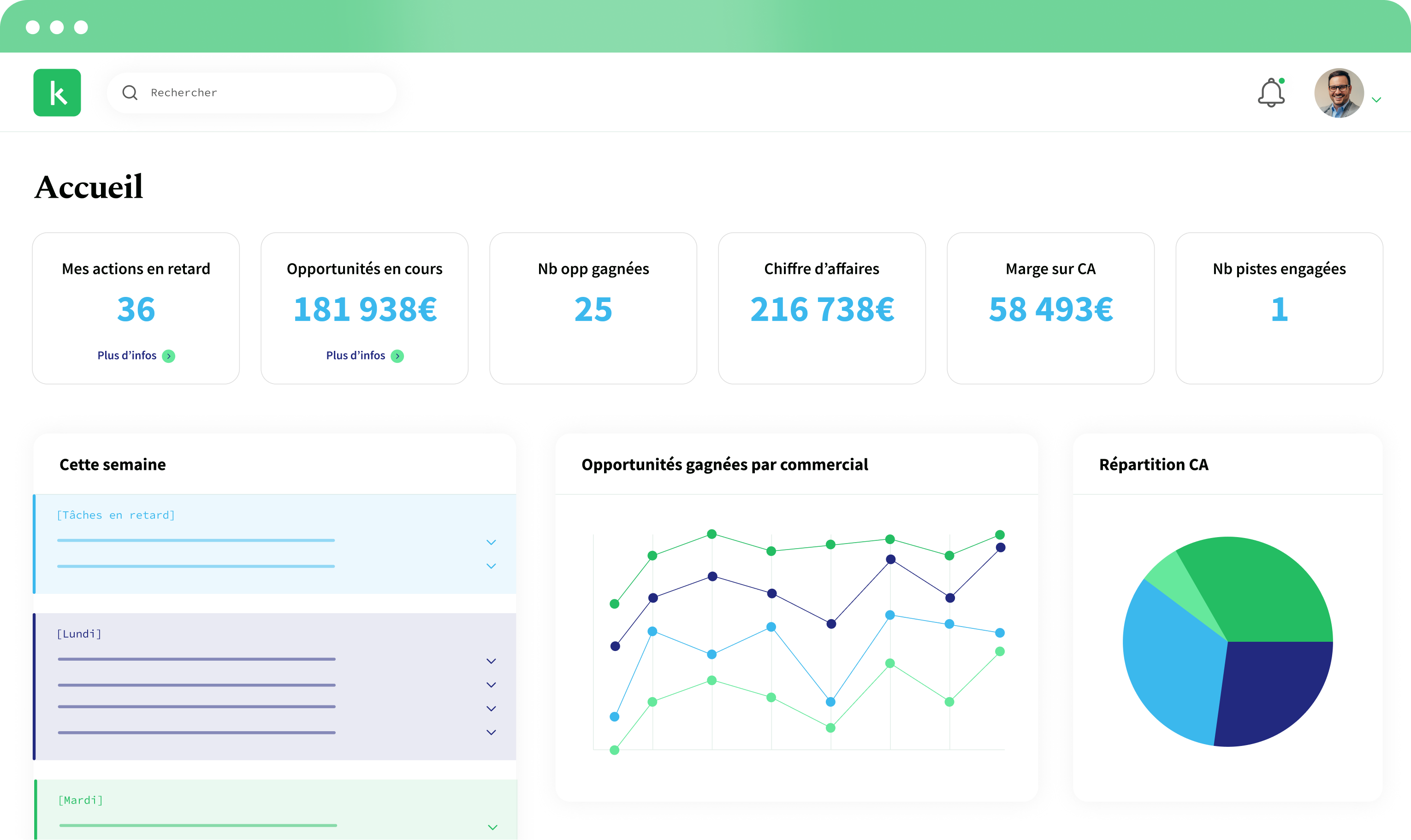Click the first light green chart point
This screenshot has height=840, width=1411.
(615, 751)
